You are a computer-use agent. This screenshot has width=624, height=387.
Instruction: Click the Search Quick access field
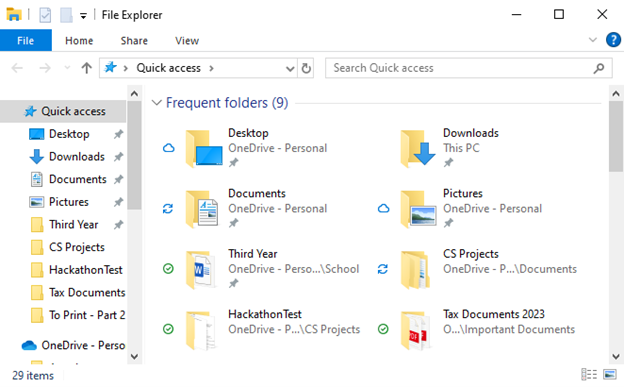click(x=468, y=68)
